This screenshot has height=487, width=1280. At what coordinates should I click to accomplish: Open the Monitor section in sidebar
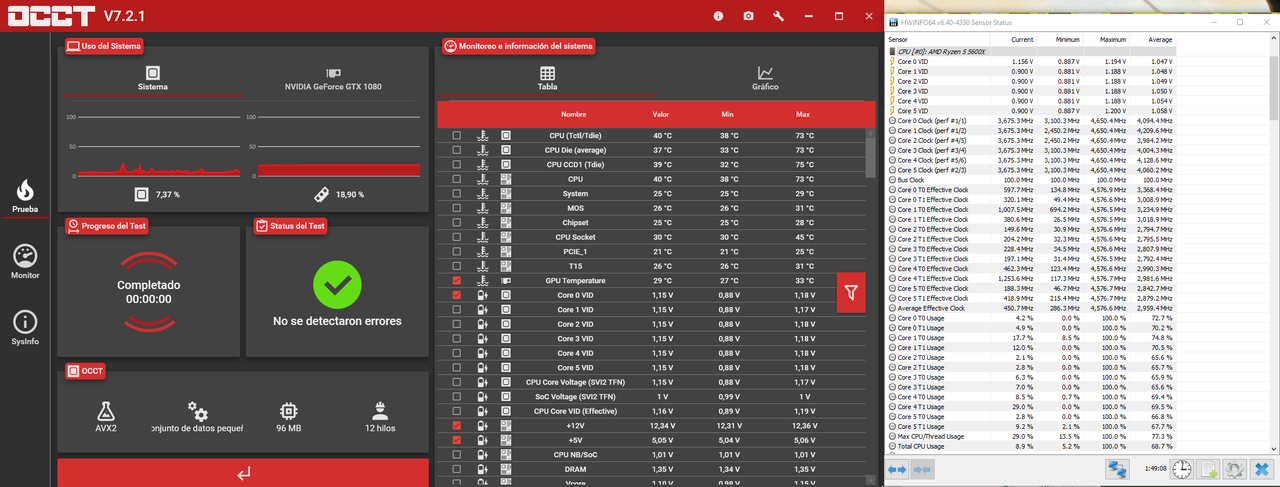[25, 262]
